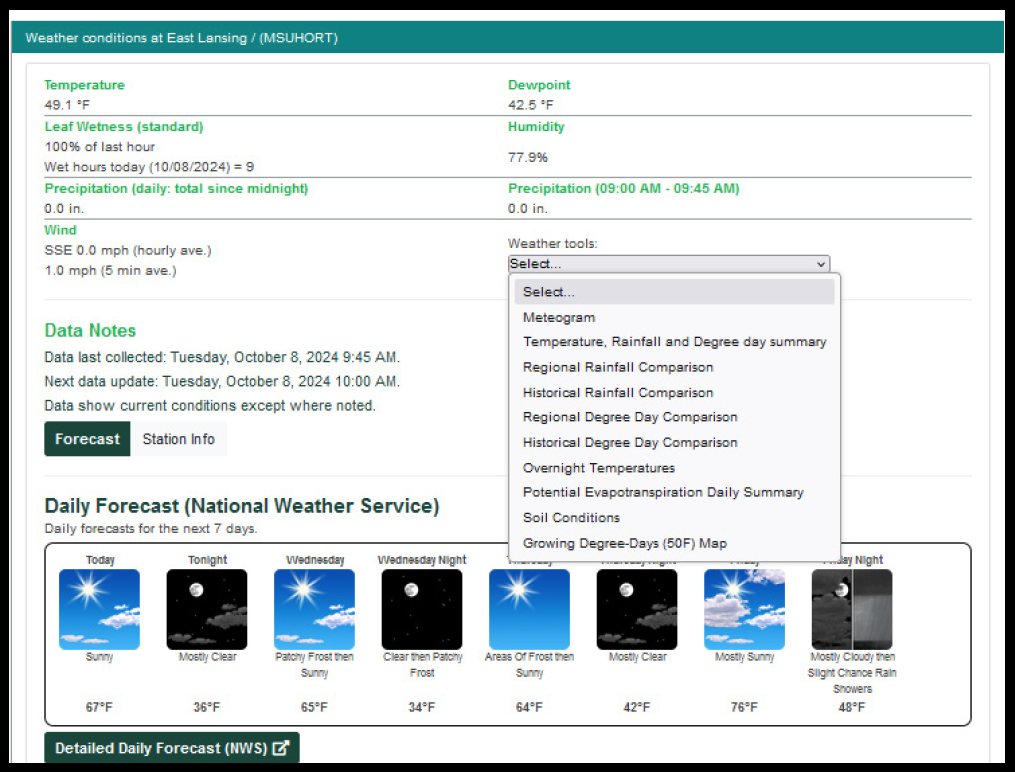Switch to the Station Info tab
Image resolution: width=1015 pixels, height=772 pixels.
179,438
